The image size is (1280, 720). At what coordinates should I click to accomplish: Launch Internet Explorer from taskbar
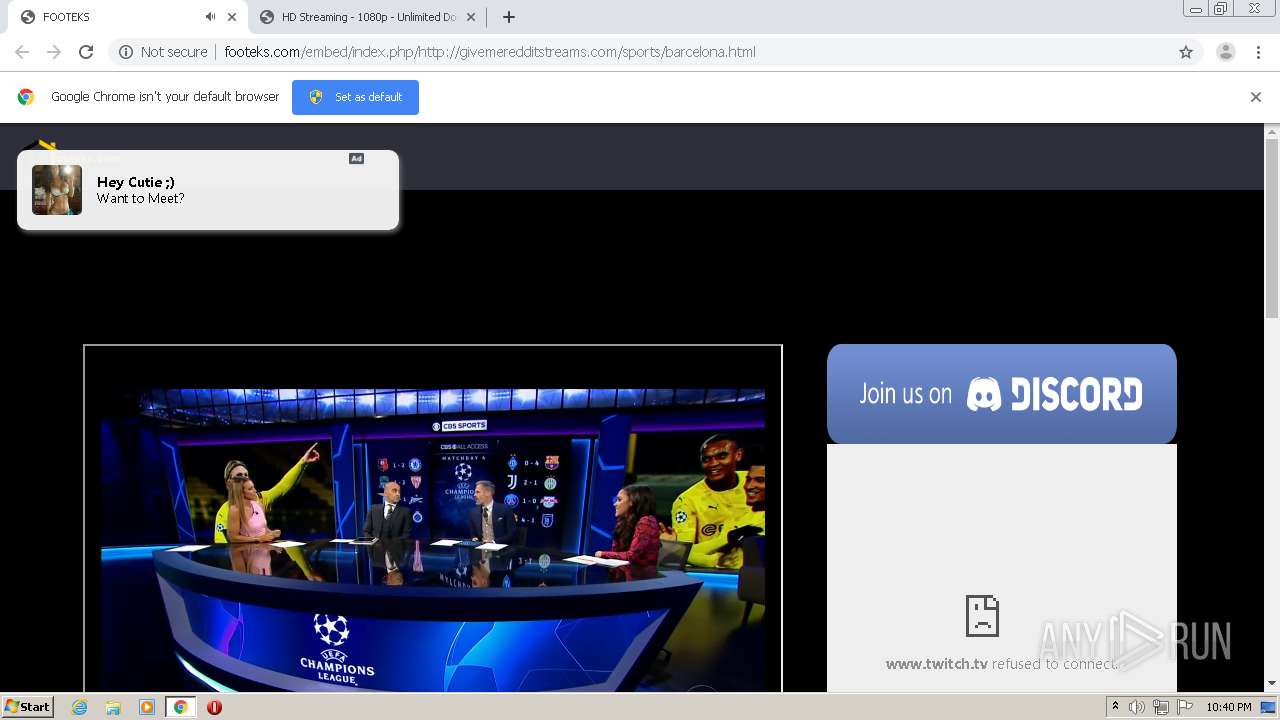(80, 707)
